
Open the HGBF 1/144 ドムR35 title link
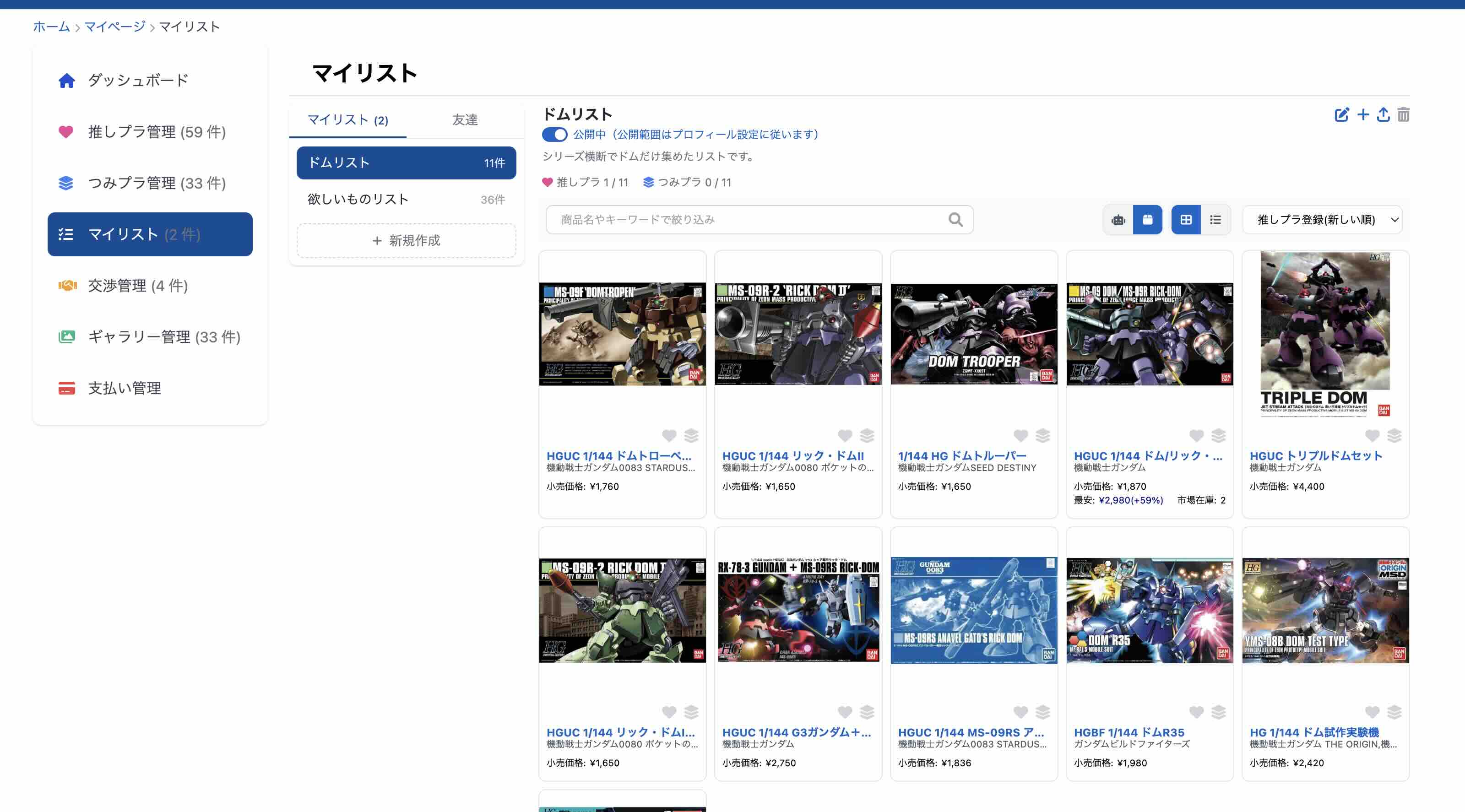pyautogui.click(x=1129, y=732)
